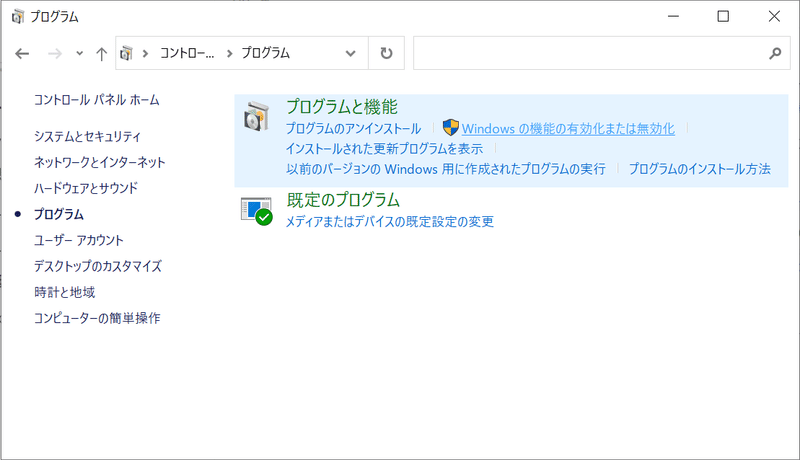Screen dimensions: 800x460
Task: Select プログラム in the sidebar
Action: (x=59, y=214)
